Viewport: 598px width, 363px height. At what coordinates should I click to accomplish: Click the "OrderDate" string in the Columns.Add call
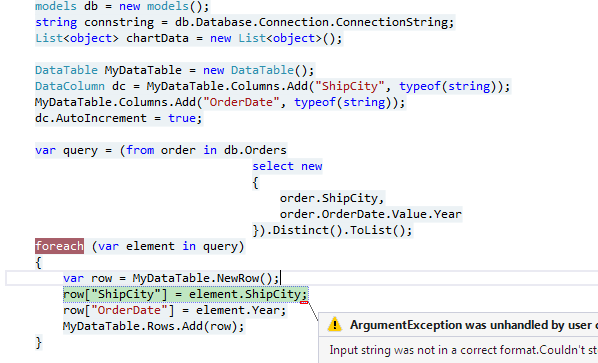(x=241, y=102)
